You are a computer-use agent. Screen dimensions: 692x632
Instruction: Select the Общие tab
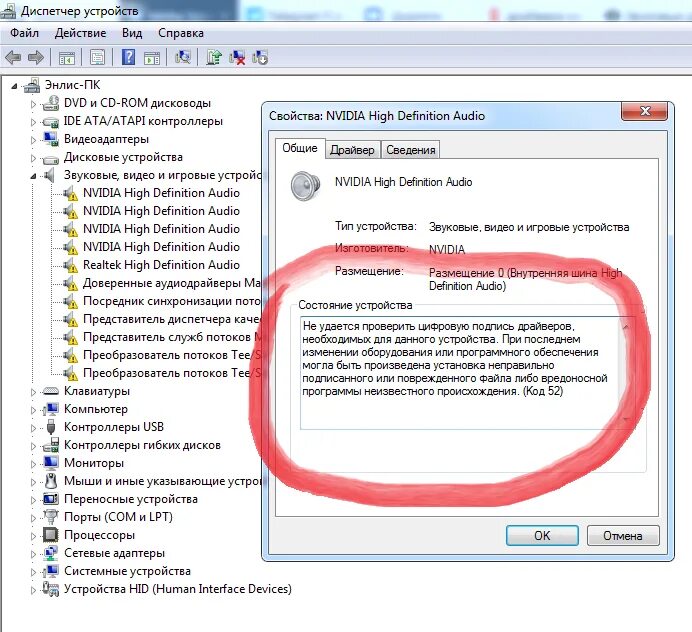[x=300, y=148]
